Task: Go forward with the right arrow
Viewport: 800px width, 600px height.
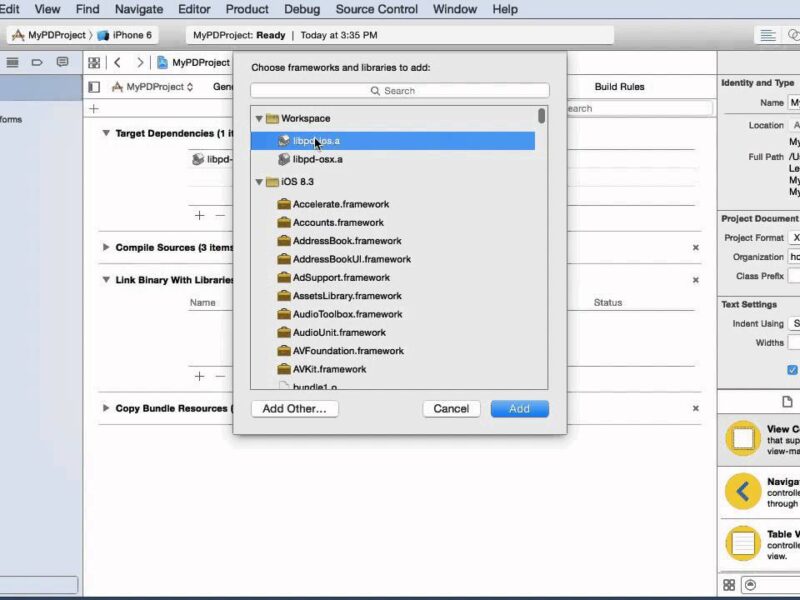Action: [140, 62]
